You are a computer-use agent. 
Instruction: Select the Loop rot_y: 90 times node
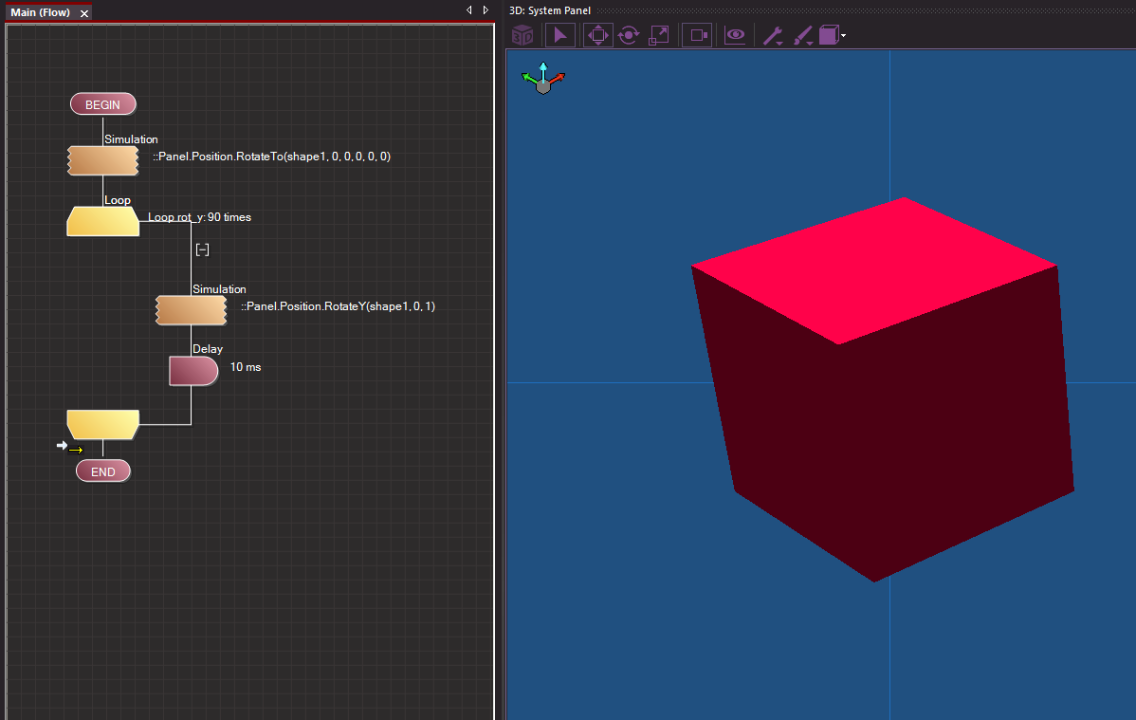pos(102,220)
